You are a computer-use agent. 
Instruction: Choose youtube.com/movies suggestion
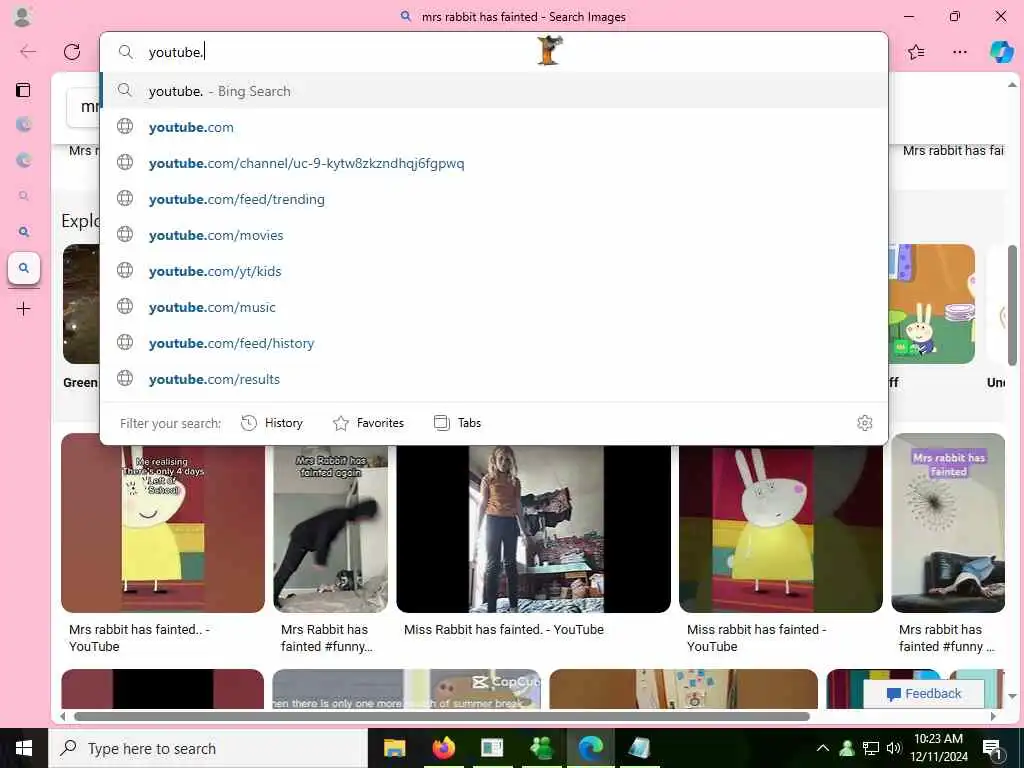[494, 235]
